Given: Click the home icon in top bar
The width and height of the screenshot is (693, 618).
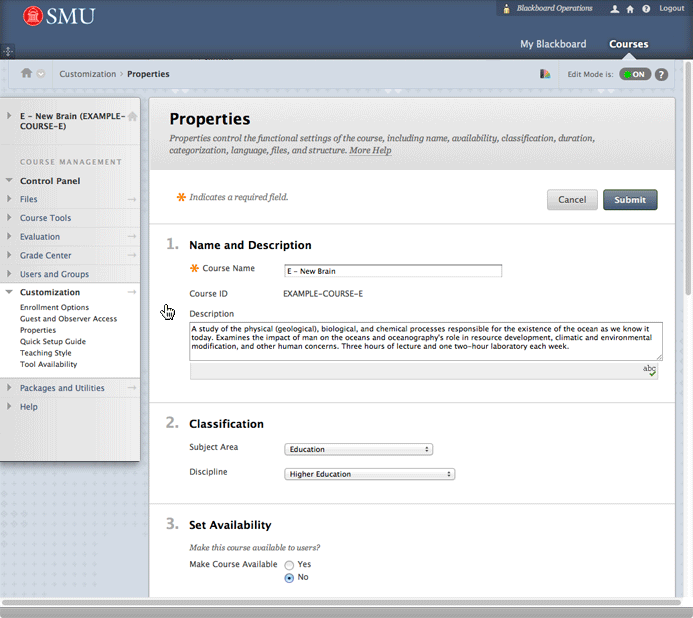Looking at the screenshot, I should (x=630, y=9).
